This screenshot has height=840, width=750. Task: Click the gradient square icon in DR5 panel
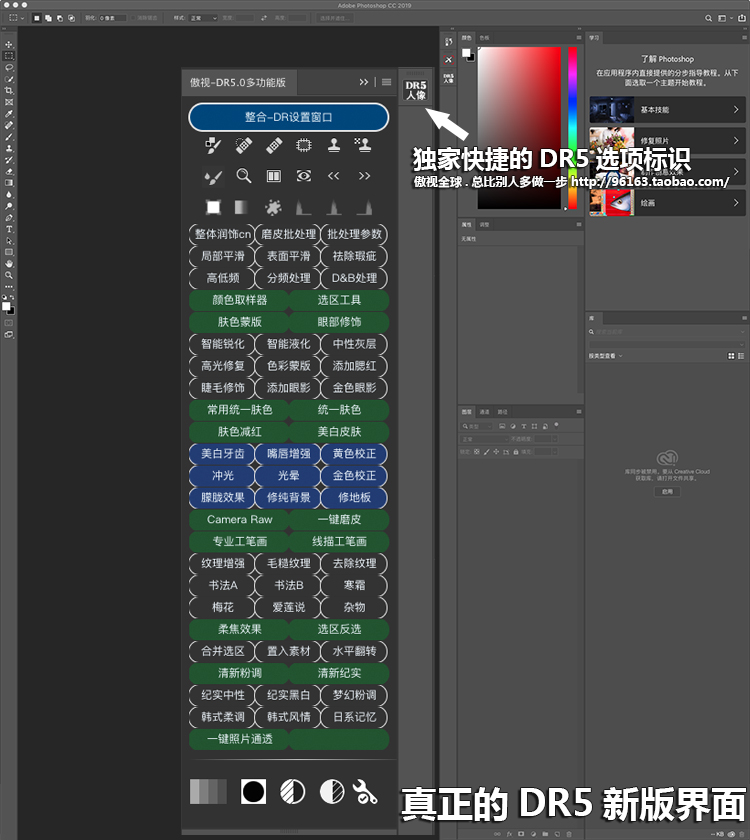tap(242, 207)
